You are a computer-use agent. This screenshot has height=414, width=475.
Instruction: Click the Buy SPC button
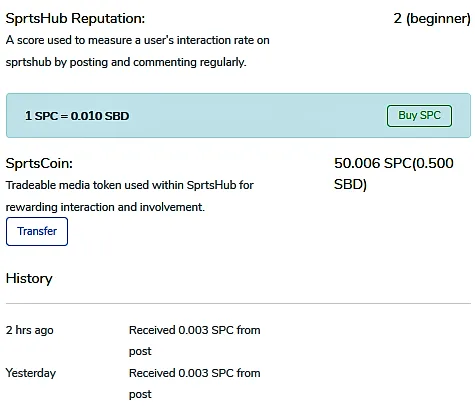pyautogui.click(x=419, y=116)
